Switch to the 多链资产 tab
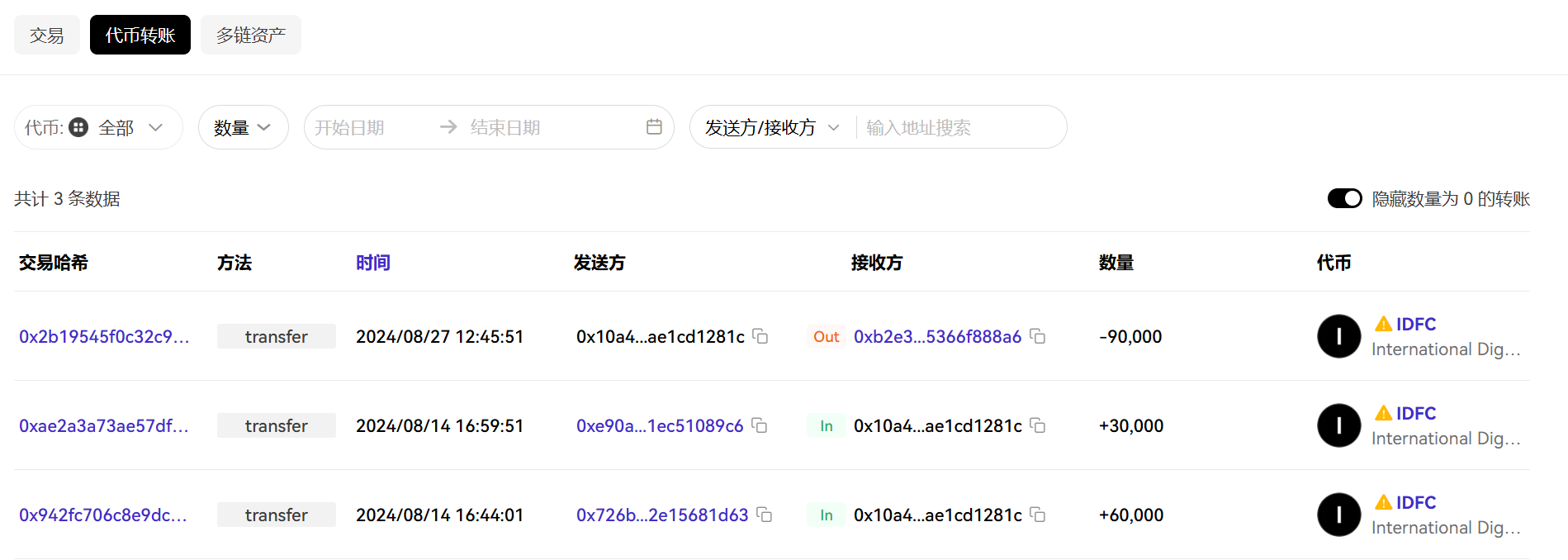 coord(250,36)
